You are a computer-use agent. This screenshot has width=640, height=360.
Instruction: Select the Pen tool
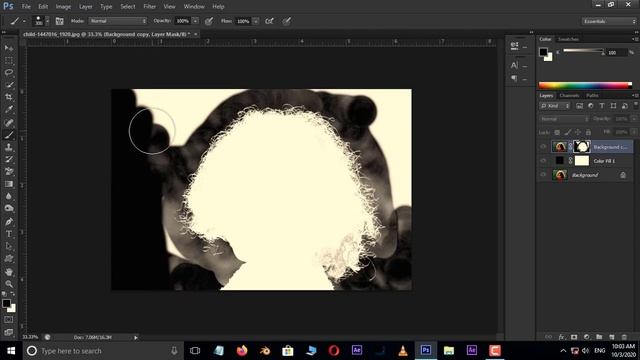pyautogui.click(x=9, y=222)
